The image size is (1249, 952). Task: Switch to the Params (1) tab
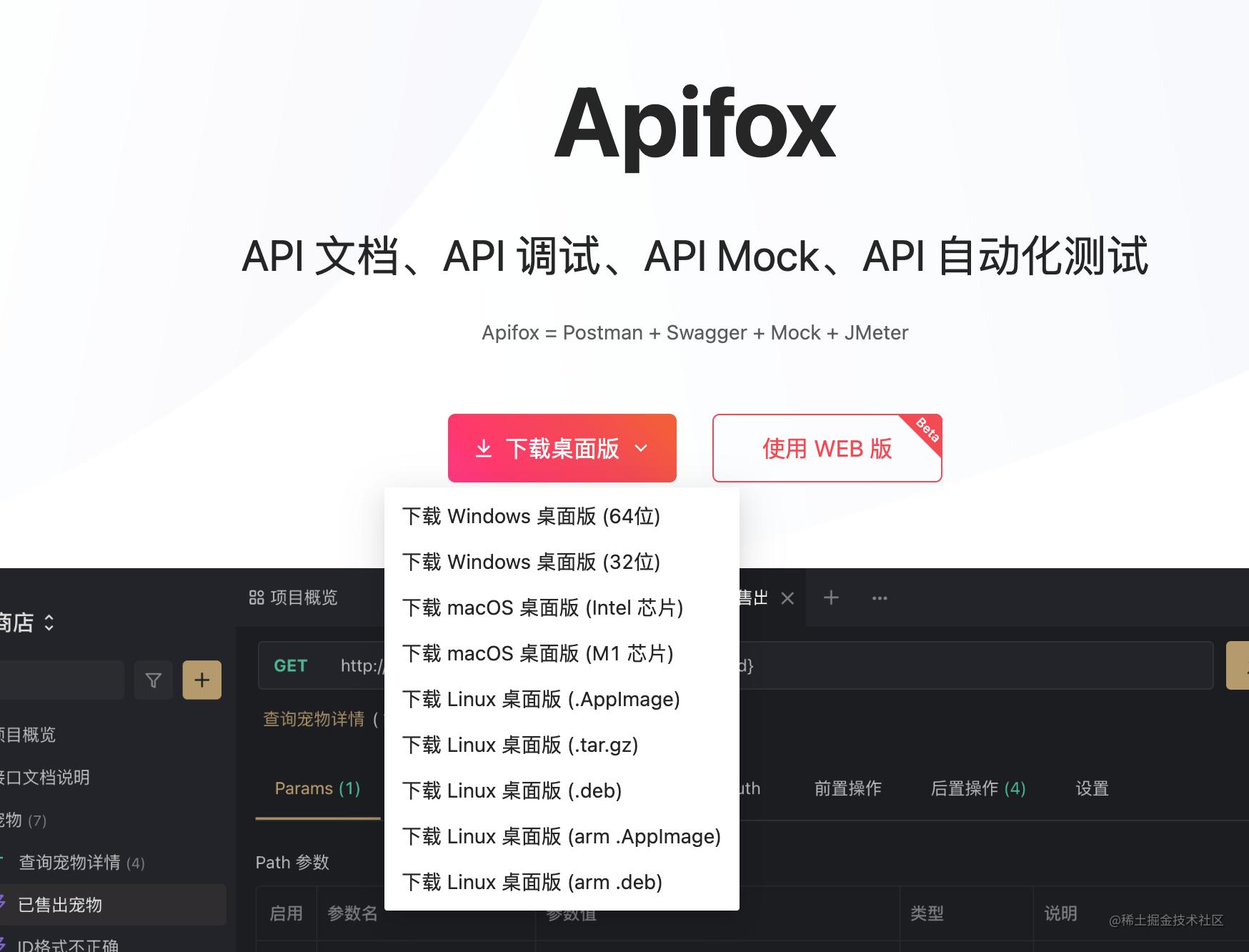pos(317,788)
